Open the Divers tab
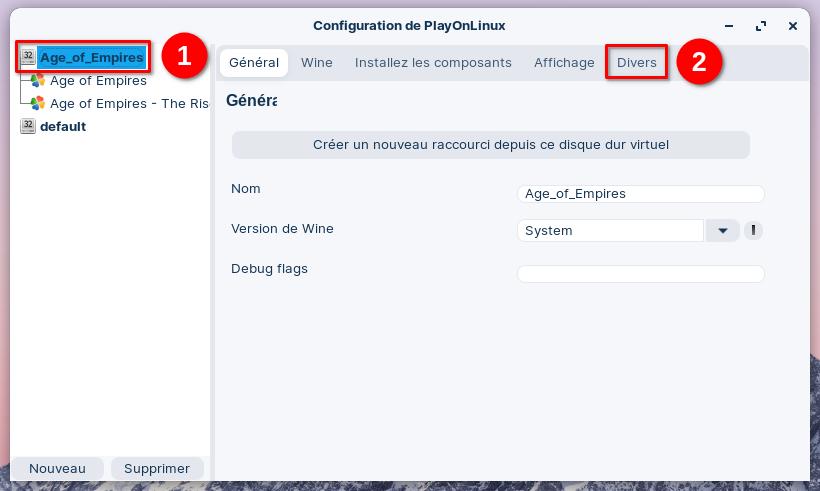 coord(636,63)
